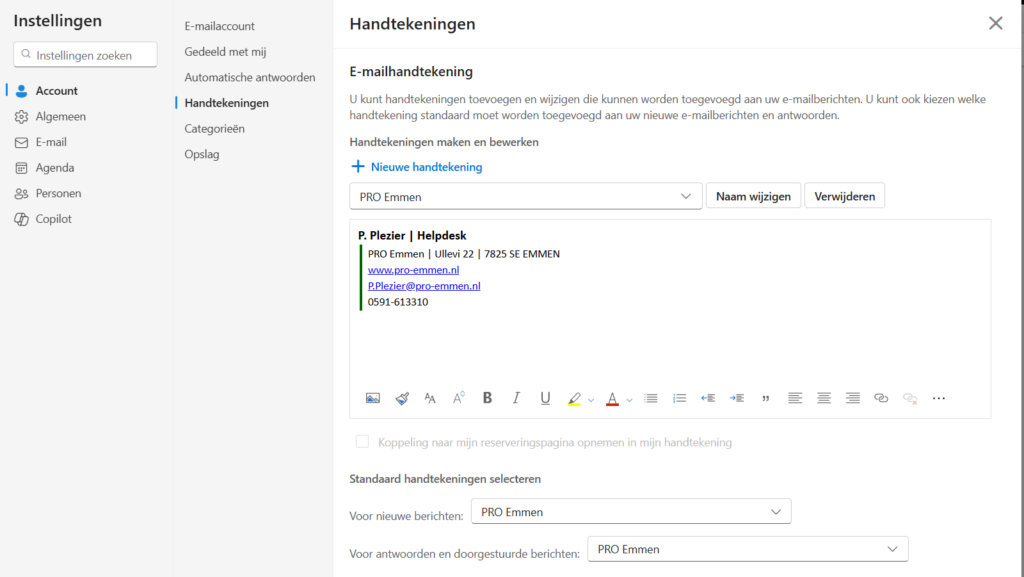Toggle bold formatting in the signature editor

[488, 398]
